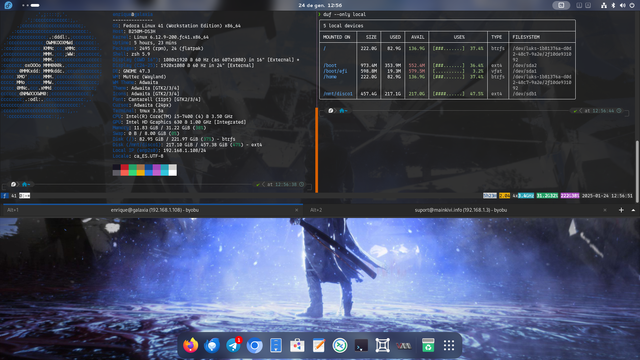Open the date and clock menu

tap(320, 5)
